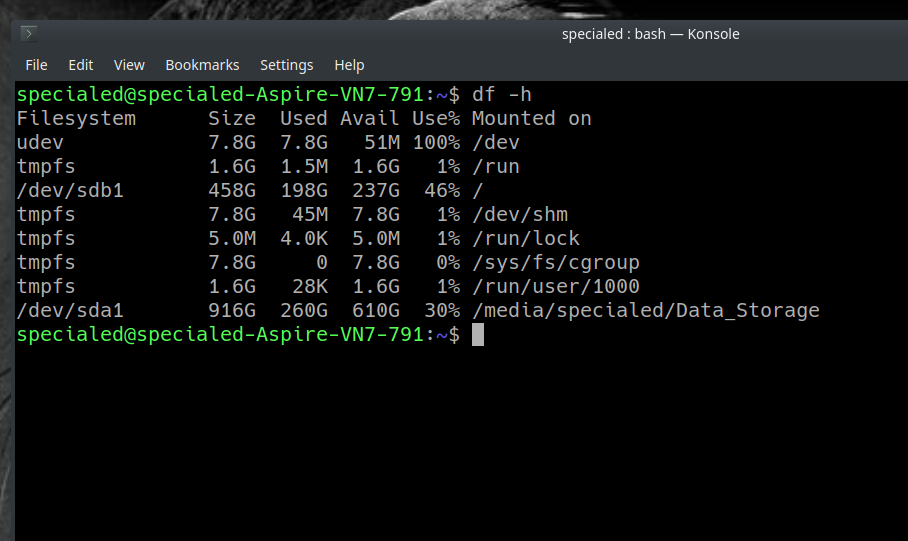This screenshot has width=908, height=541.
Task: Click the Konsole window title text
Action: 650,34
